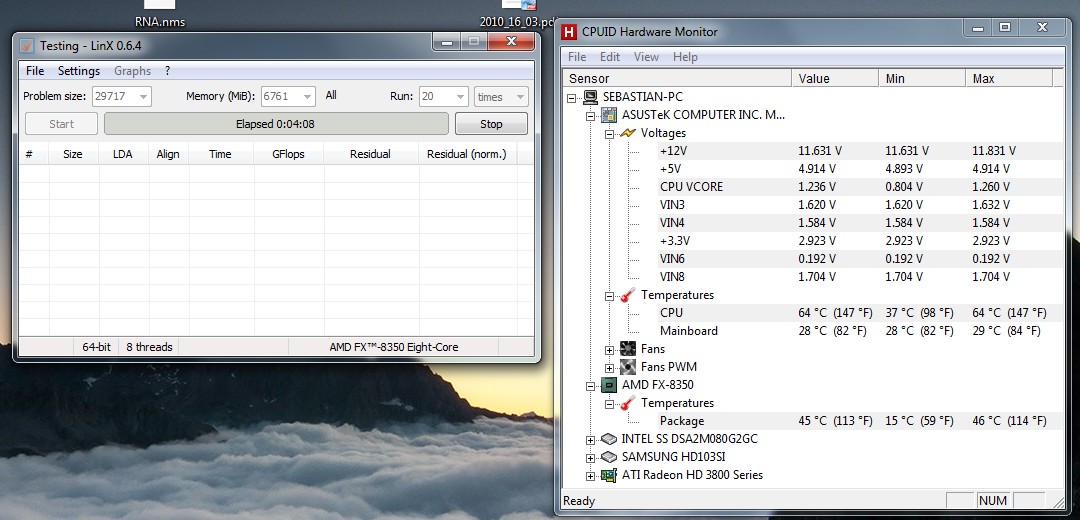Click the AMD FX-8350 processor icon
The image size is (1080, 520).
[610, 384]
